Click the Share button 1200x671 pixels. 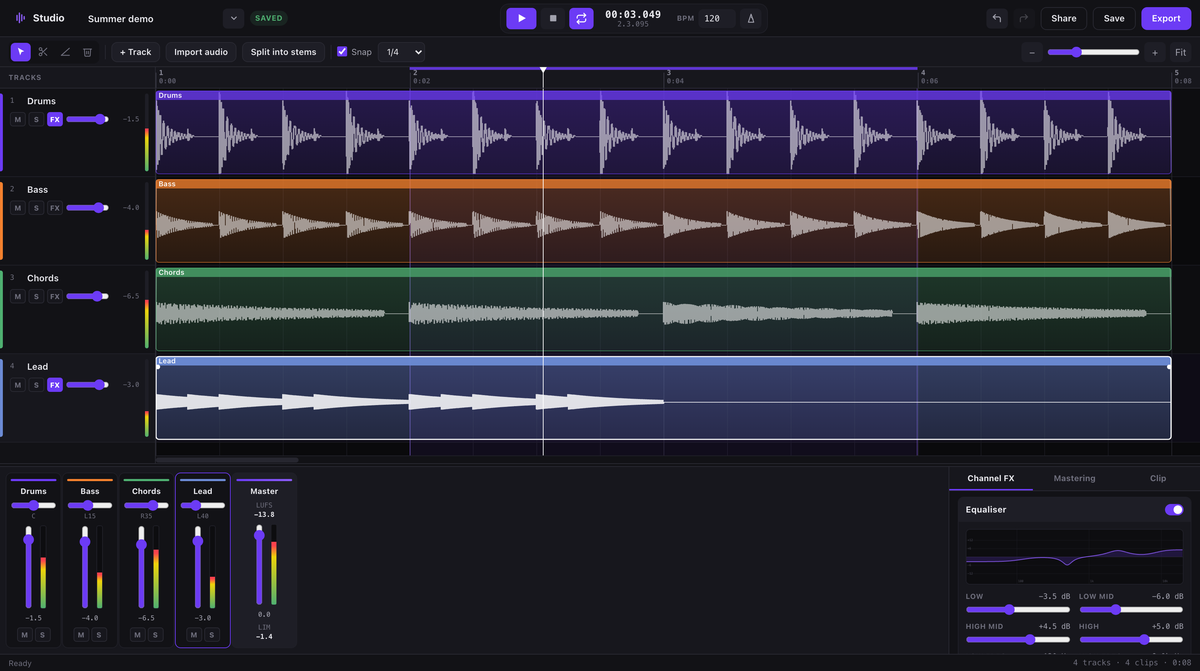[x=1064, y=18]
